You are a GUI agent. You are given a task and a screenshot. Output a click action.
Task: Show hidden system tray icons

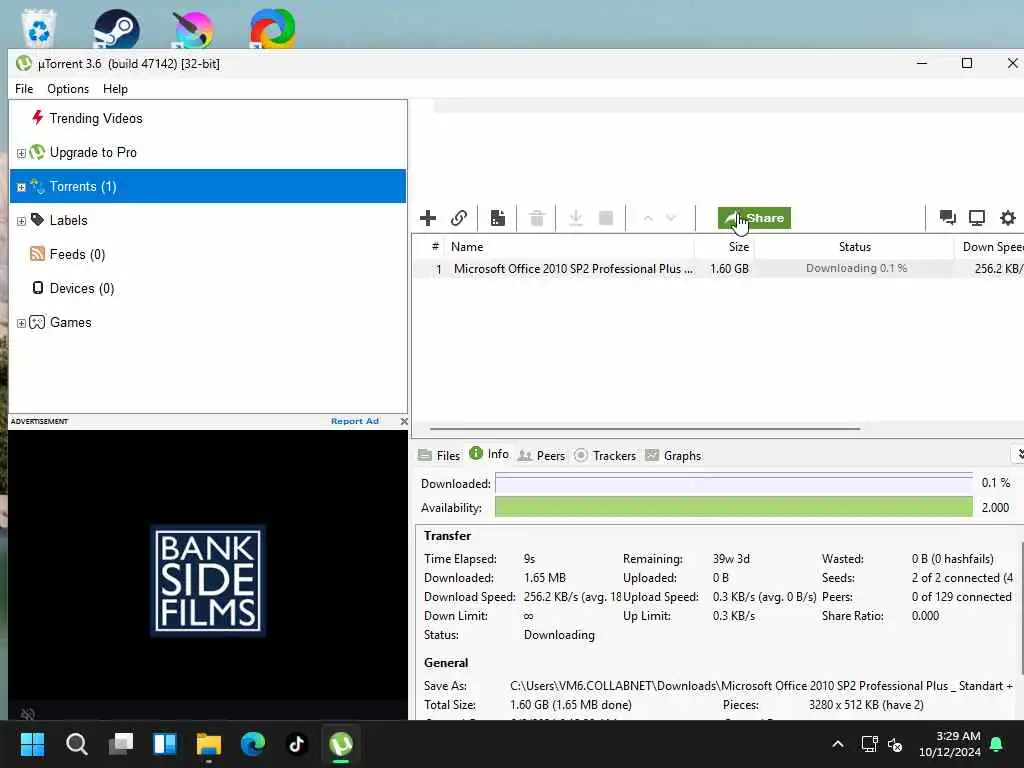click(838, 744)
